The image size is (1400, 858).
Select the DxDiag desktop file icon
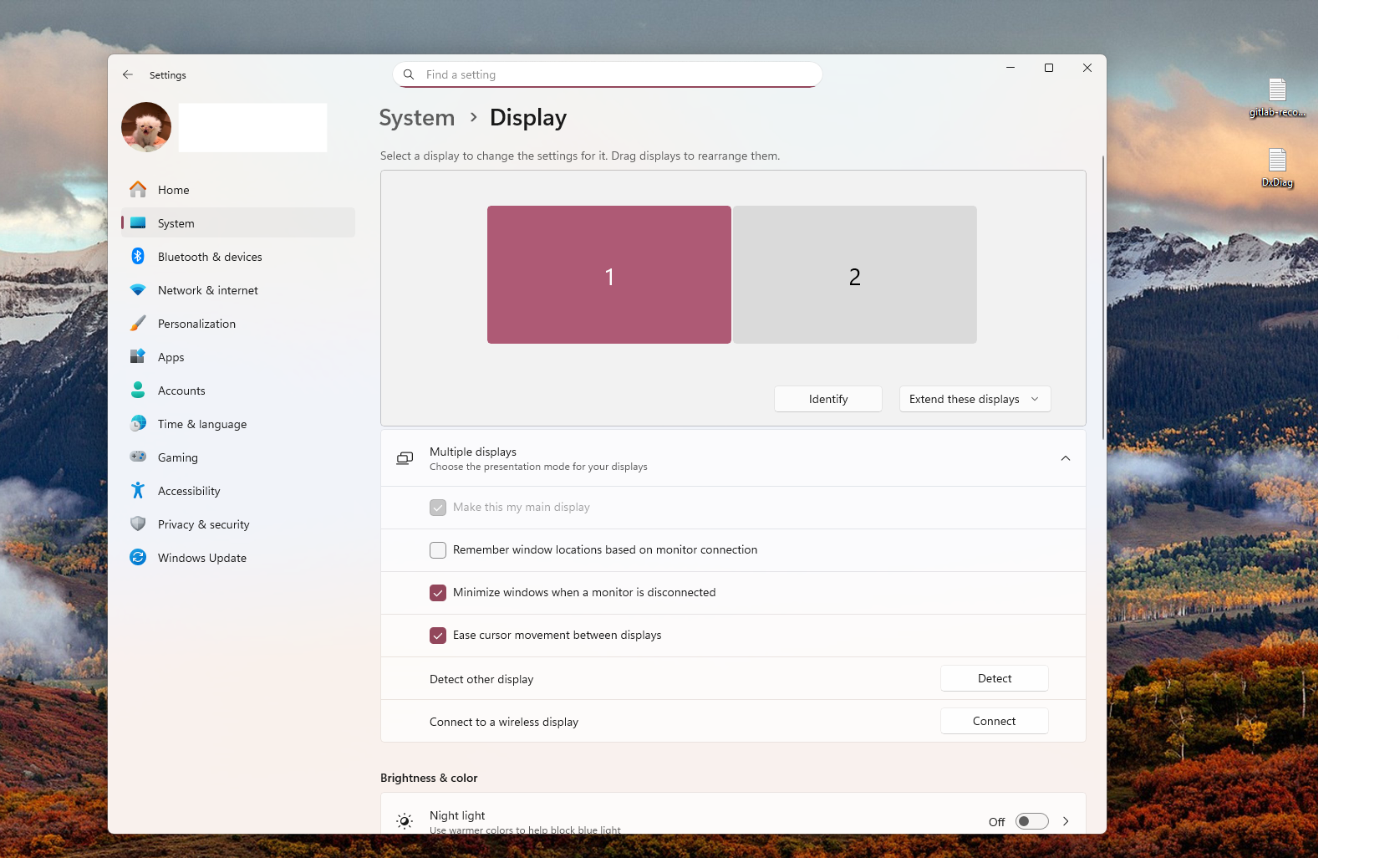[x=1277, y=168]
